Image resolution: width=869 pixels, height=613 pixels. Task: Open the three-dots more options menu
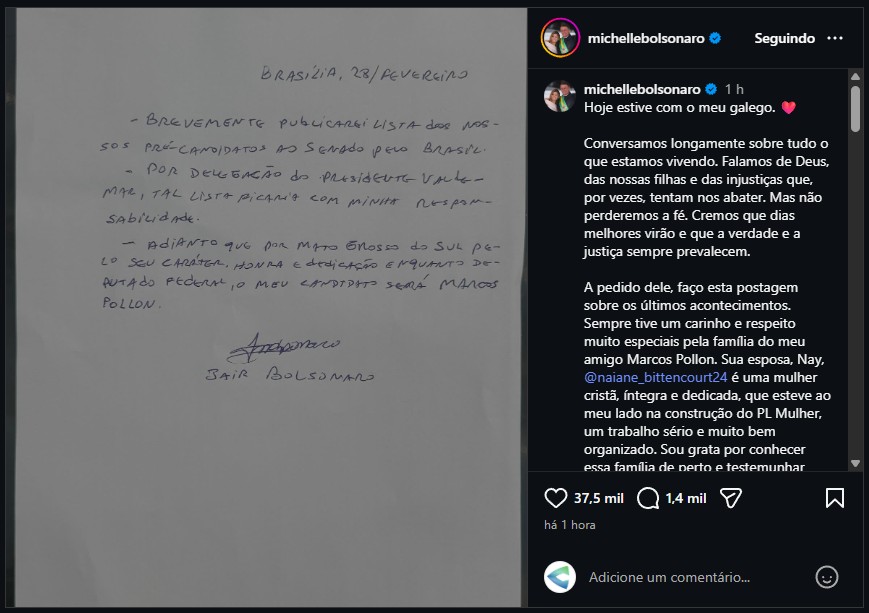pos(835,38)
